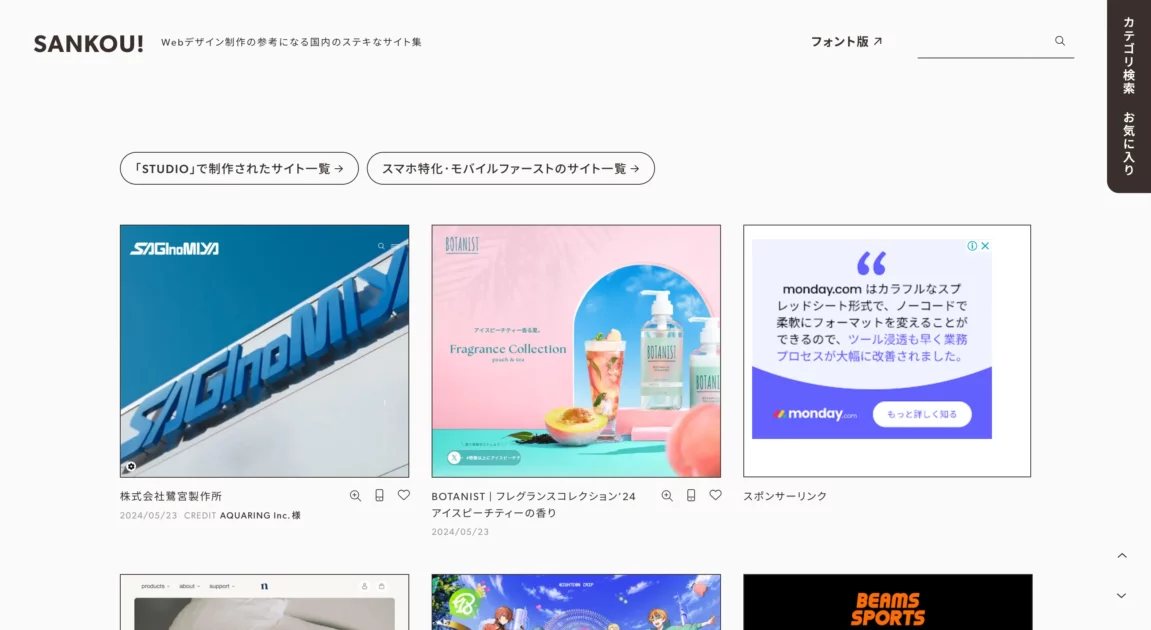
Task: Click the header search input field
Action: 983,42
